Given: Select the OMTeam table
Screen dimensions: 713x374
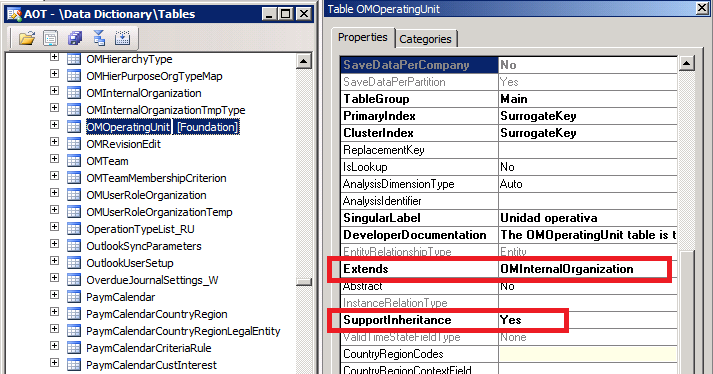Looking at the screenshot, I should point(107,161).
